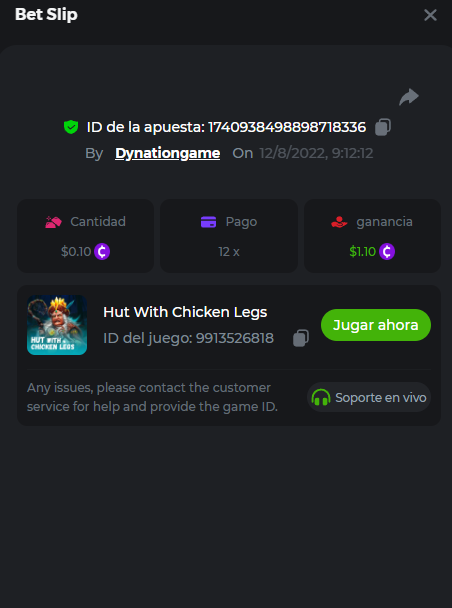Click the share arrow icon

409,97
